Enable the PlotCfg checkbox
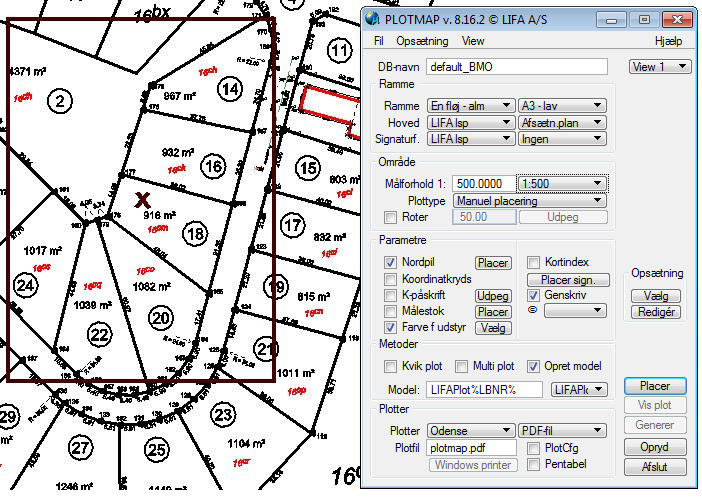This screenshot has height=500, width=702. coord(533,449)
